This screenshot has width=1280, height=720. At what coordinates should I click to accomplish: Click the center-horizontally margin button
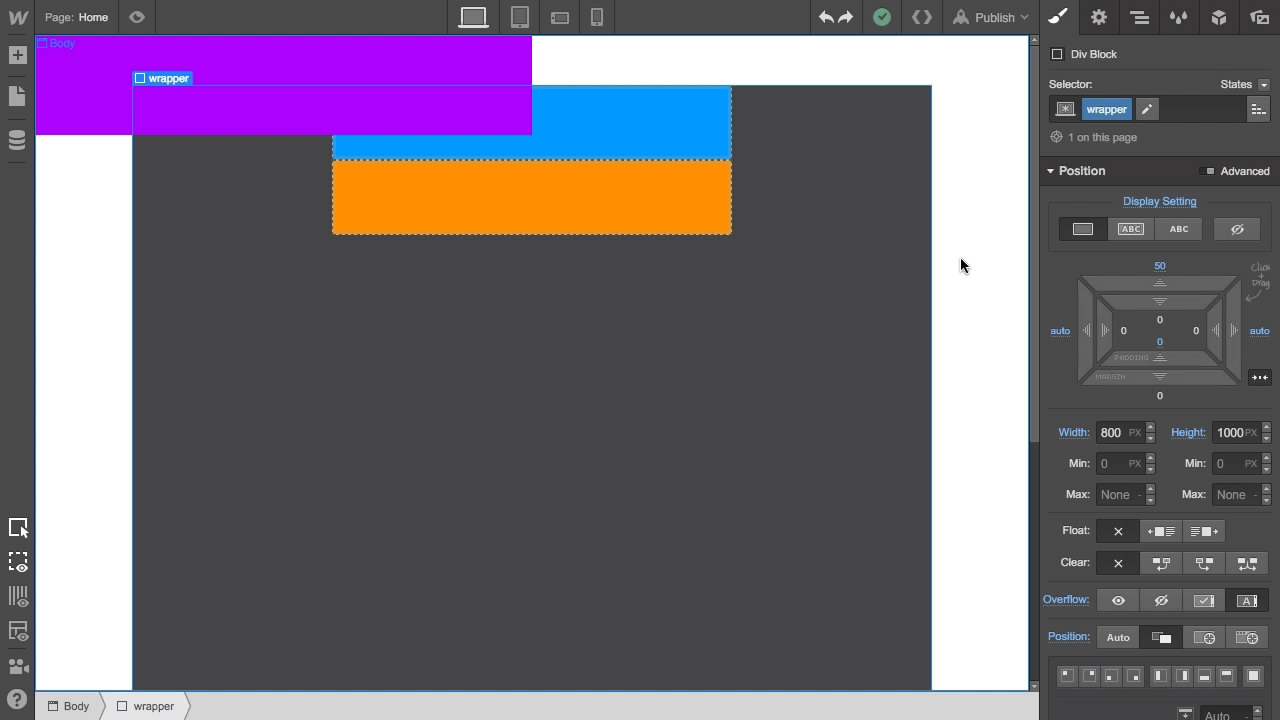[x=1259, y=377]
